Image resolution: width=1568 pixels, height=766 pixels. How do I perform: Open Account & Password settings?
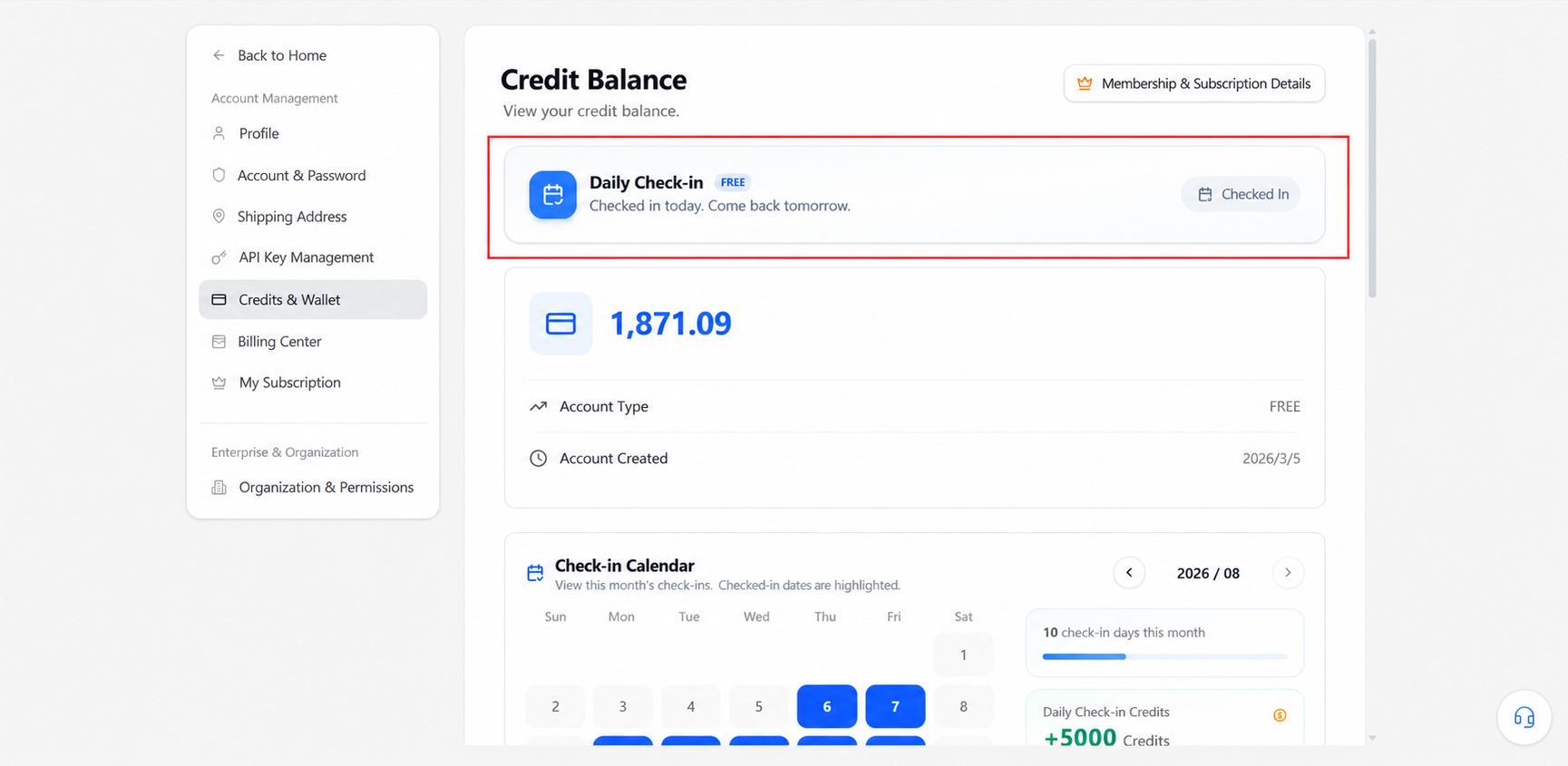click(313, 175)
